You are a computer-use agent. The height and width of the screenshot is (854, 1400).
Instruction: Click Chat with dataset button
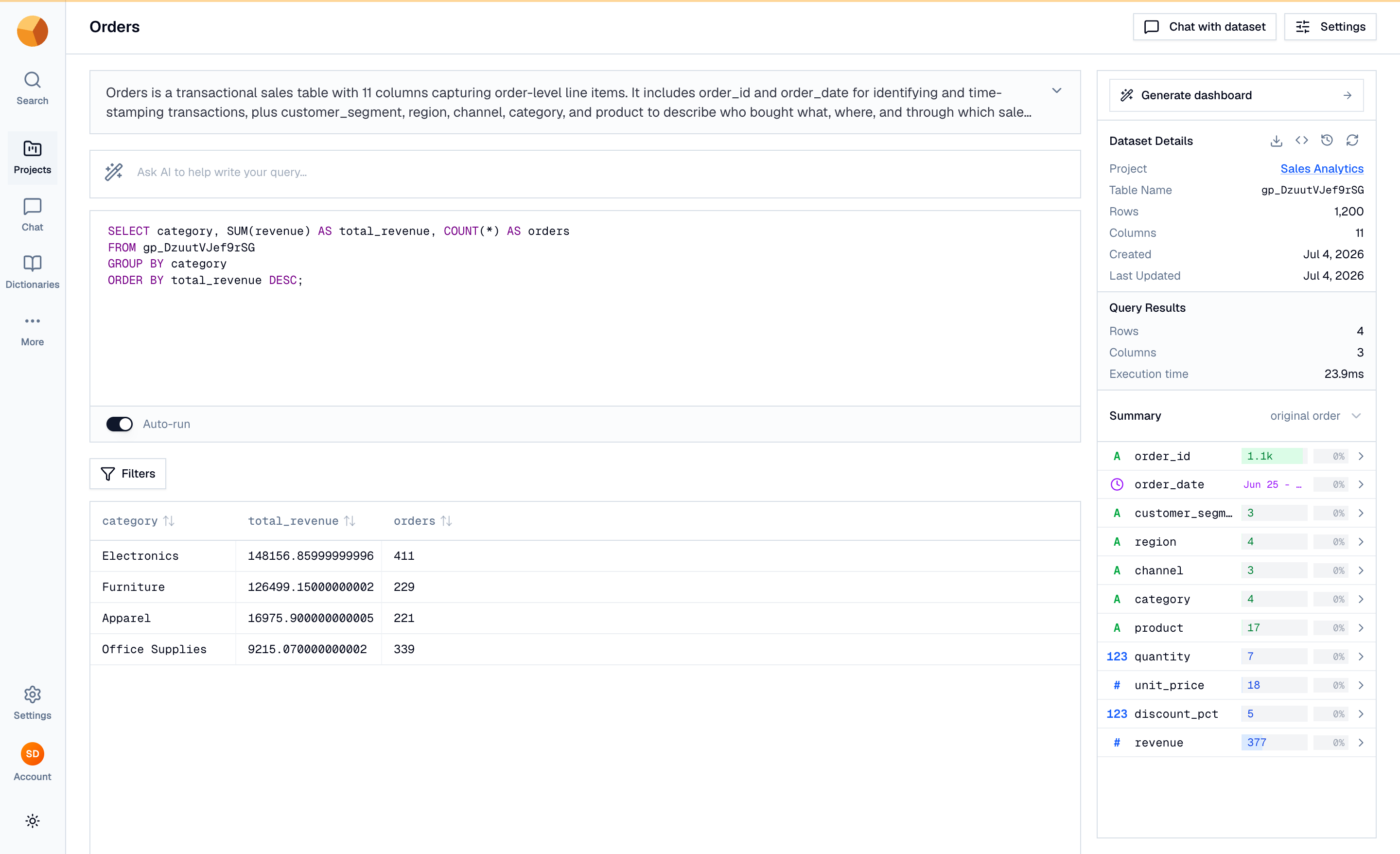pos(1205,27)
